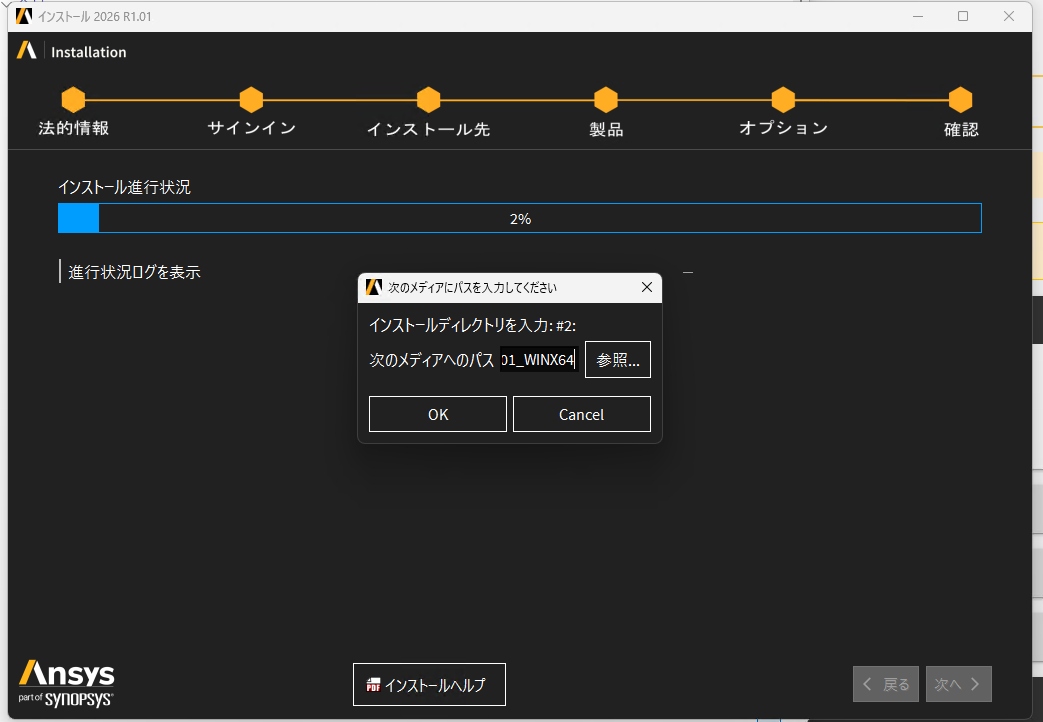Click the 法的情報 step label
The image size is (1043, 722).
click(x=73, y=128)
